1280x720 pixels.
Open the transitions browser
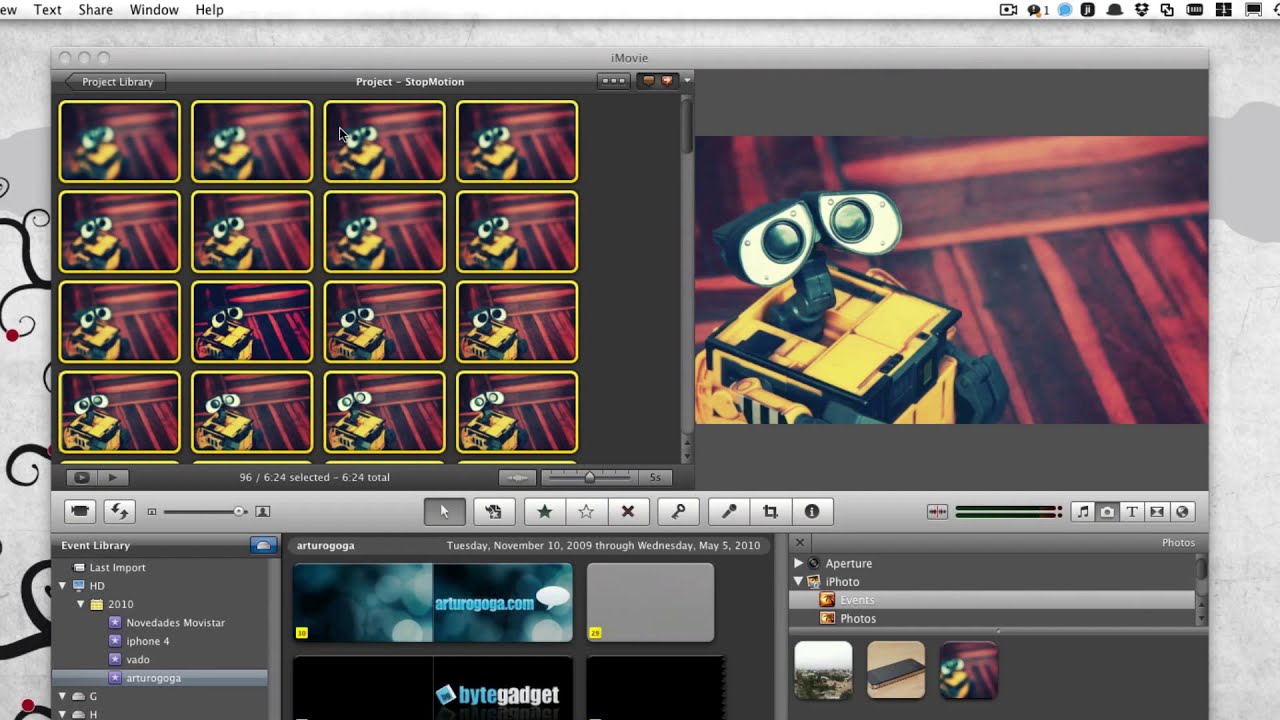click(1157, 511)
